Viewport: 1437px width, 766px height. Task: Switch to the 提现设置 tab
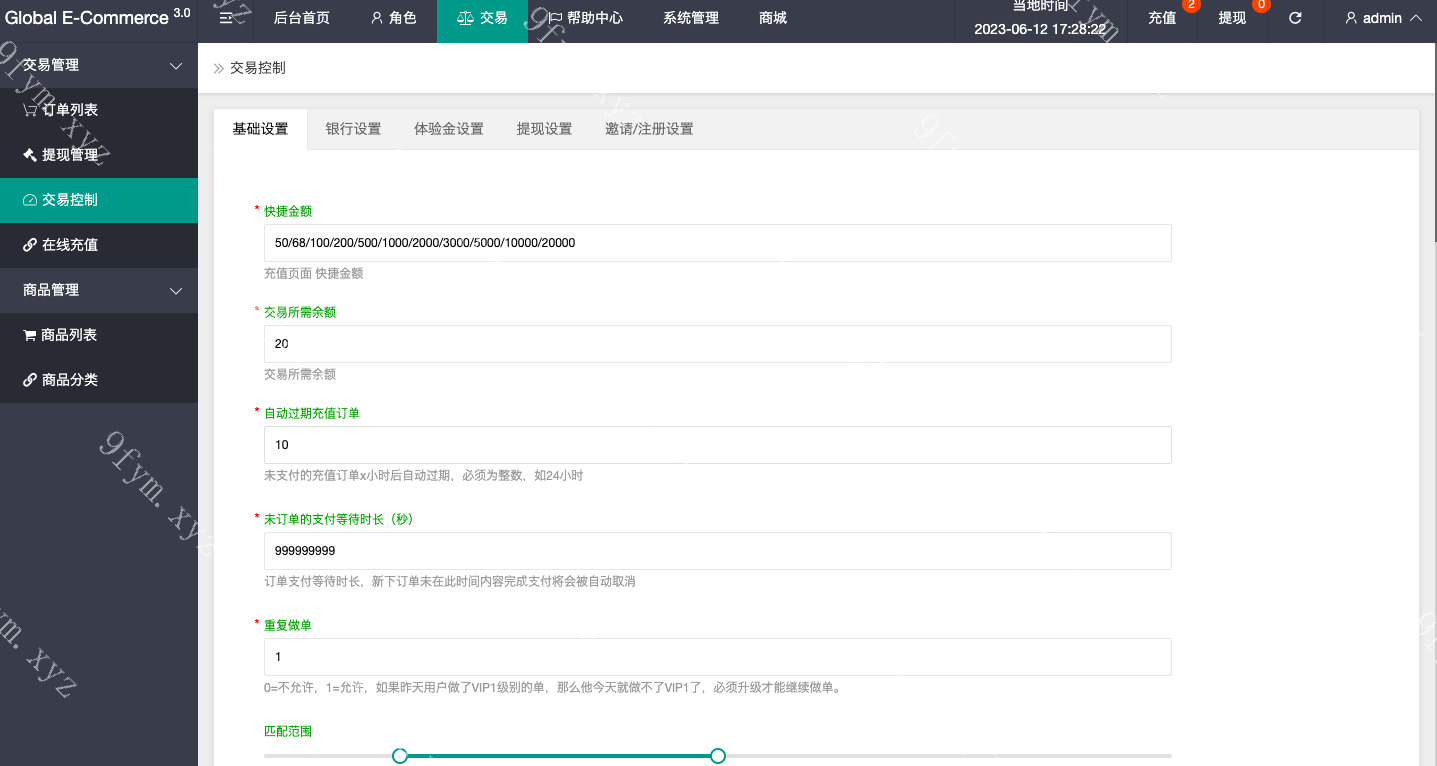click(544, 129)
